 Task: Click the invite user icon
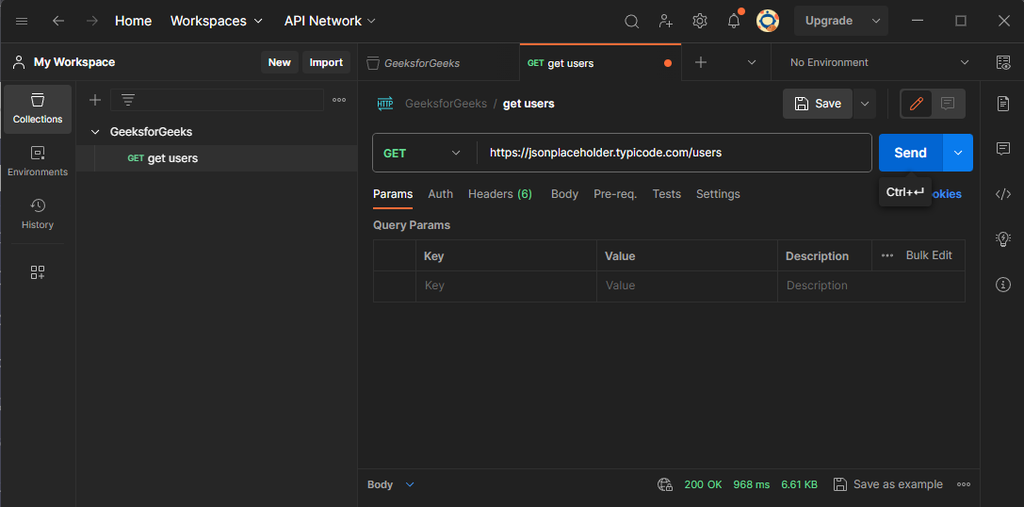666,21
